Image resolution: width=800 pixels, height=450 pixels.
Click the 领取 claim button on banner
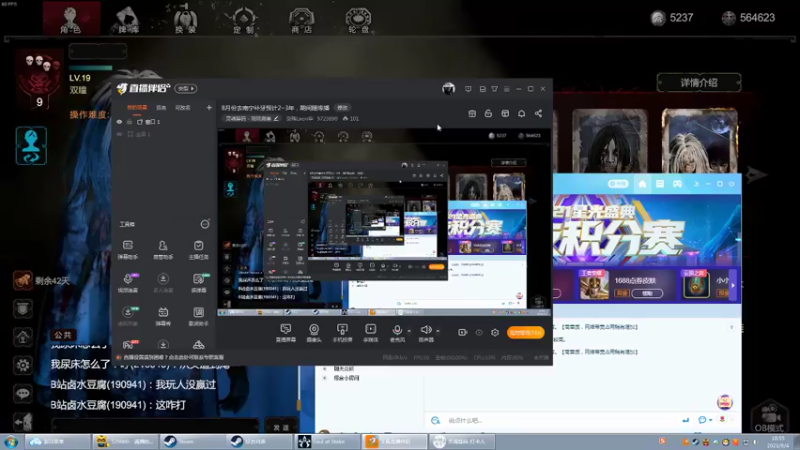(647, 293)
